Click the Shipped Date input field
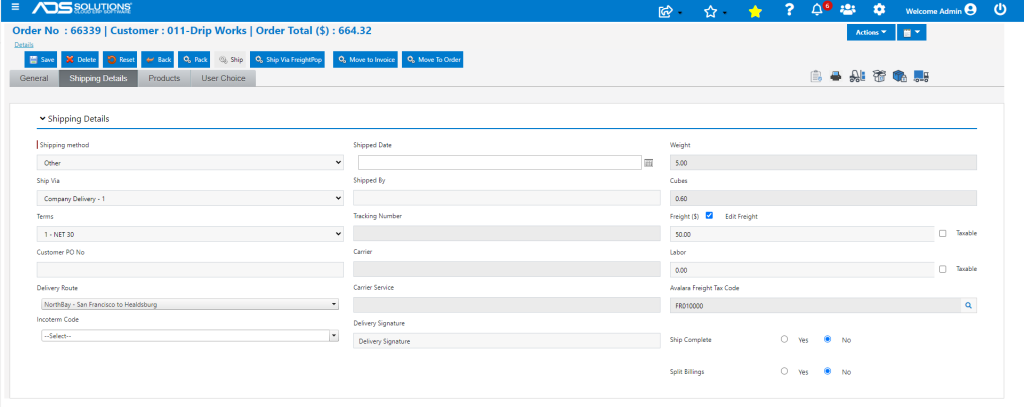 [x=500, y=163]
